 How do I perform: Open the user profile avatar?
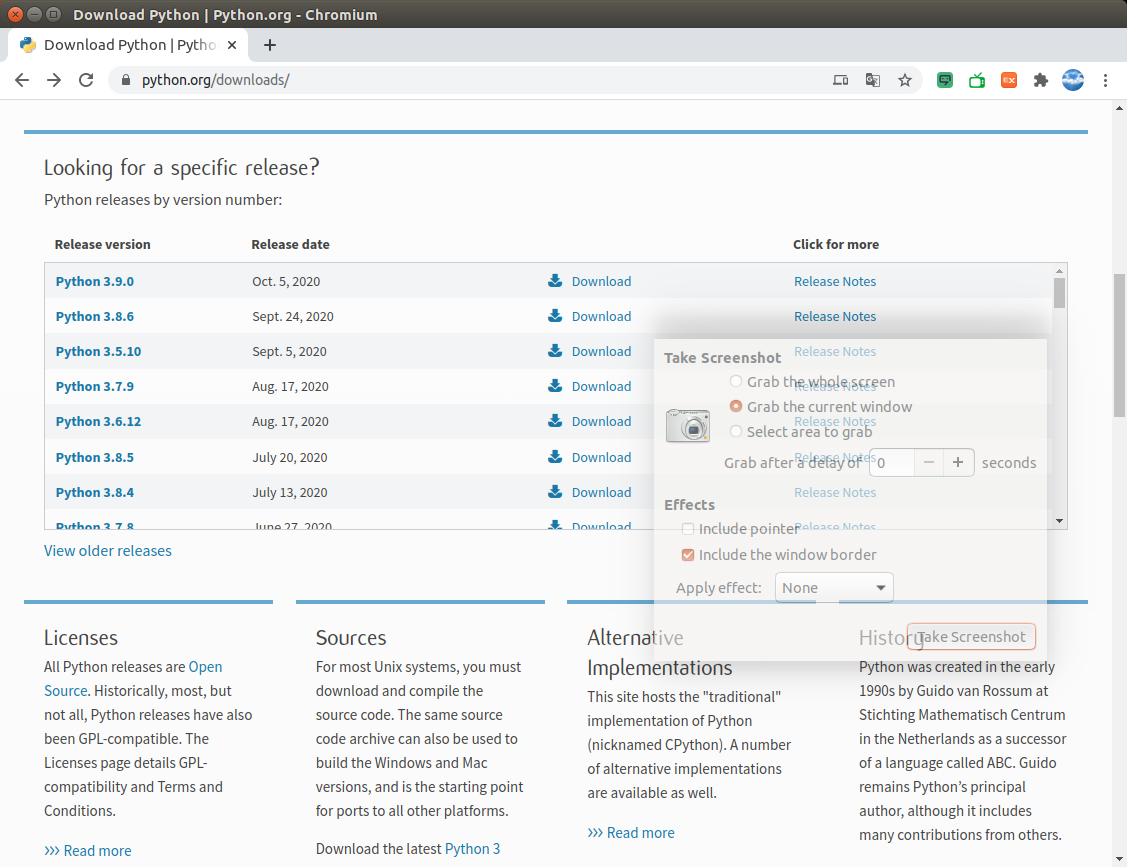(1073, 81)
